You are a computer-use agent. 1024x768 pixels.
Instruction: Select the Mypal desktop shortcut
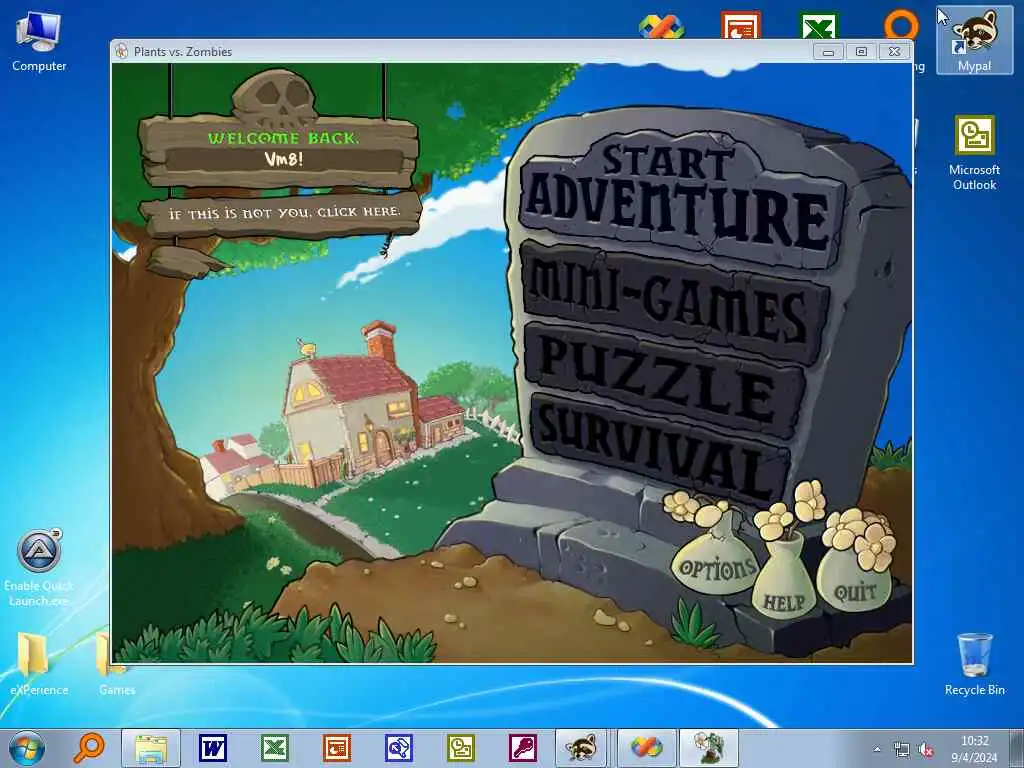point(974,39)
